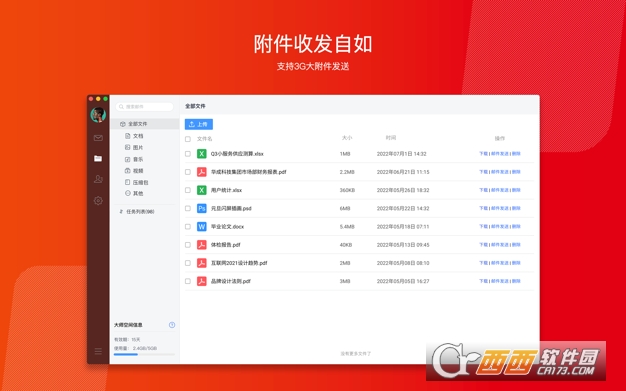Click the storage usage progress bar

(x=144, y=354)
